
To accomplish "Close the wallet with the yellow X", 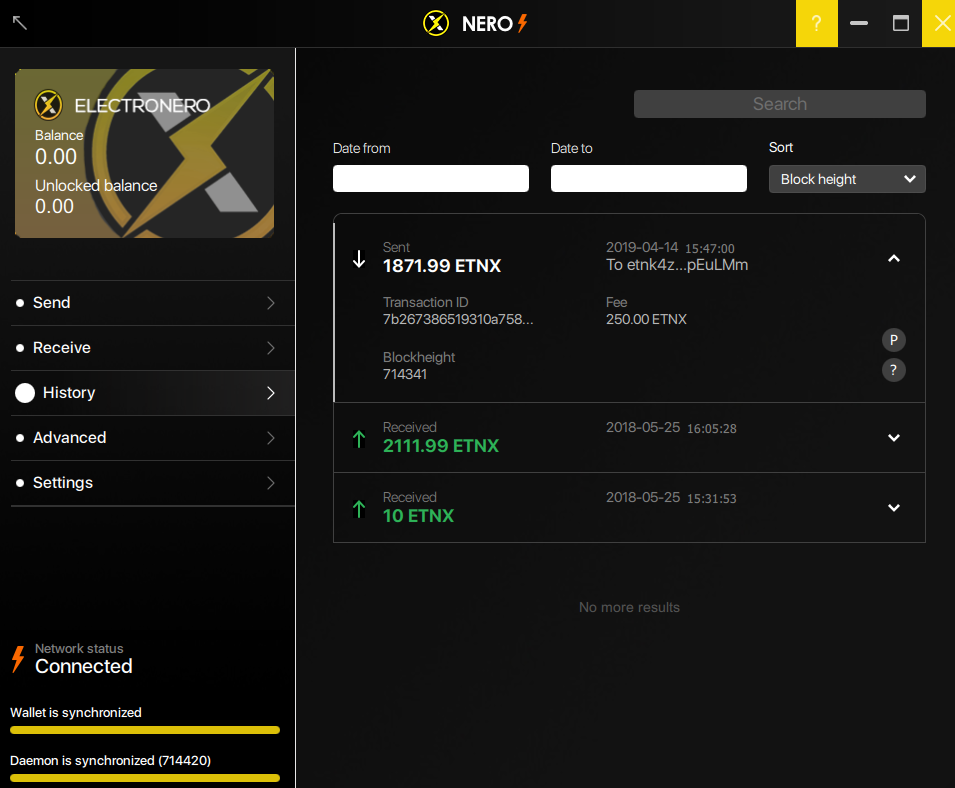I will [x=941, y=23].
